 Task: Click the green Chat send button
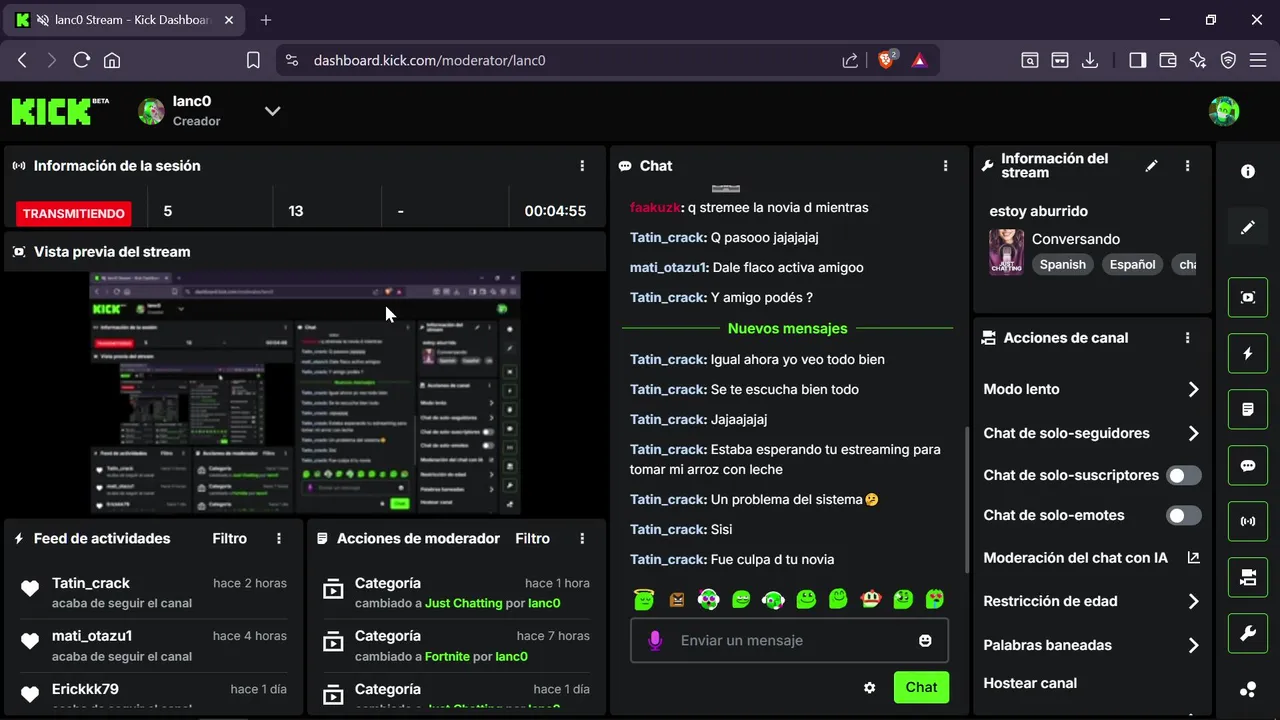[921, 687]
